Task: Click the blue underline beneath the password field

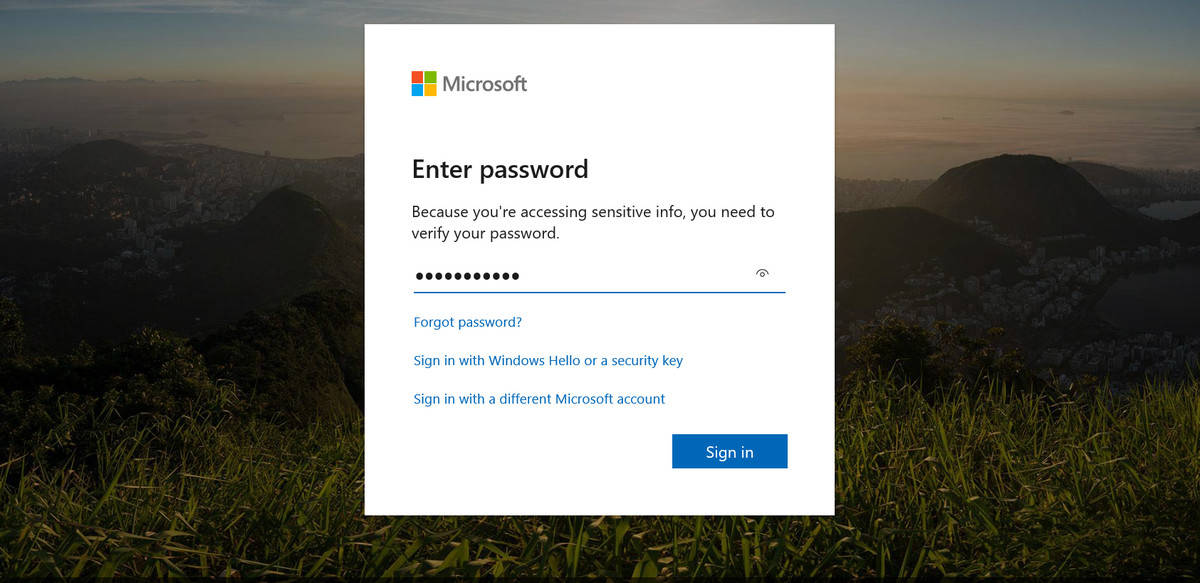Action: click(599, 292)
